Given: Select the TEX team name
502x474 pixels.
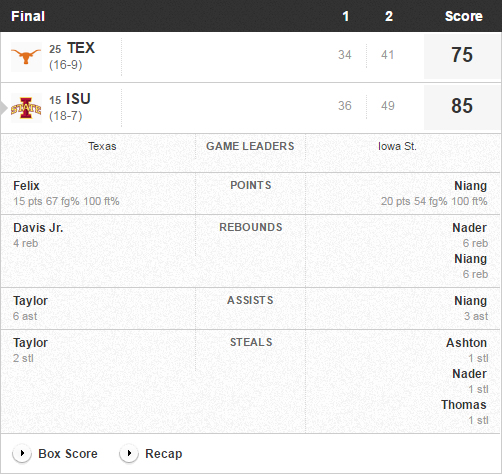Looking at the screenshot, I should (81, 48).
